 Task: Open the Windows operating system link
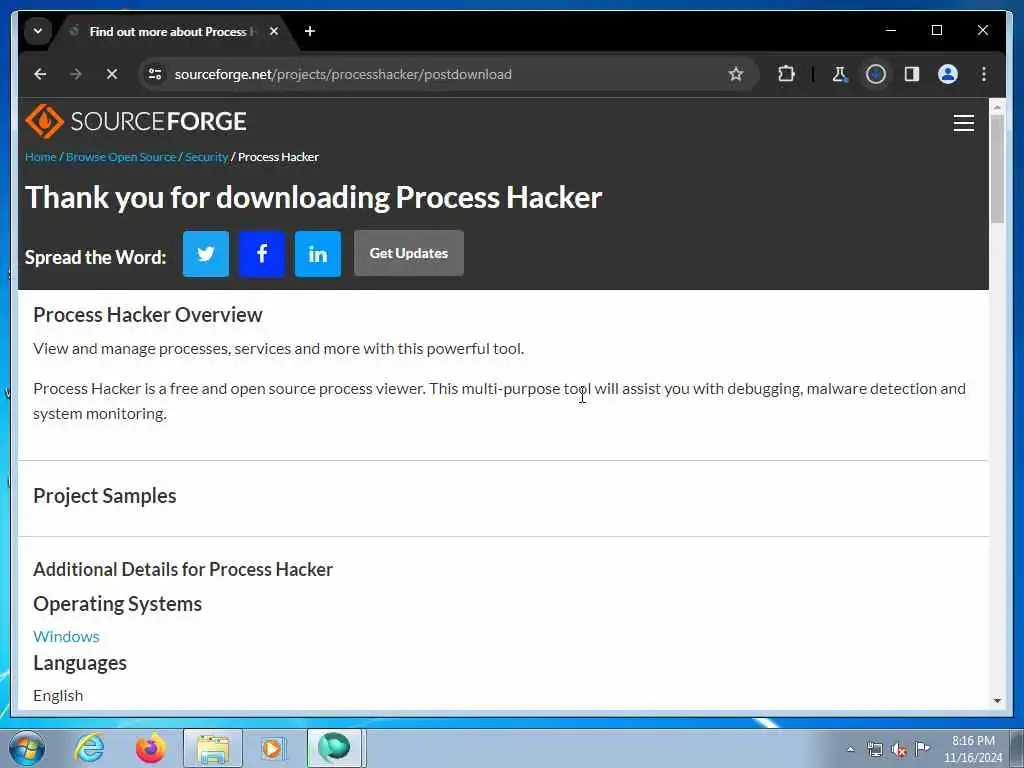point(66,636)
